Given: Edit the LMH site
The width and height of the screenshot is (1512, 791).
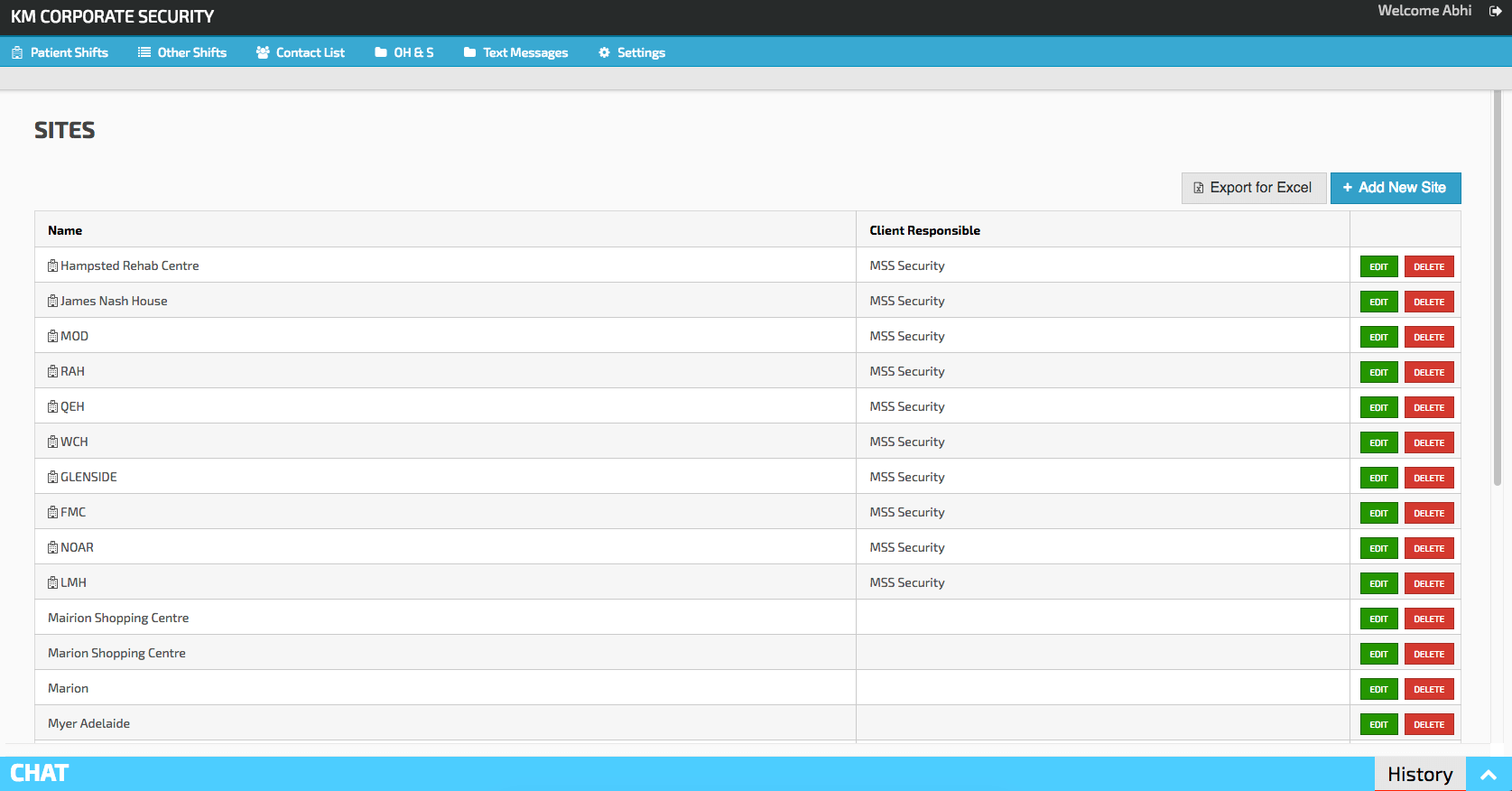Looking at the screenshot, I should pos(1379,583).
